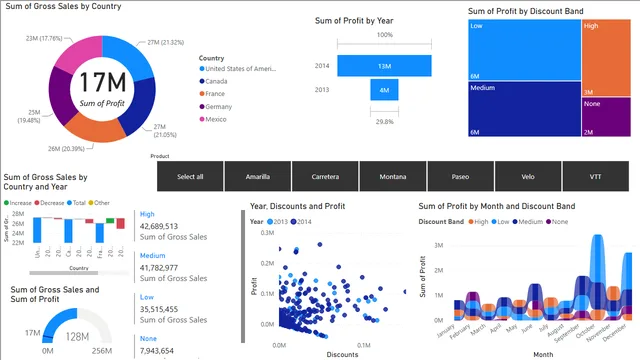
Task: Select Germany in the country legend
Action: click(x=216, y=107)
